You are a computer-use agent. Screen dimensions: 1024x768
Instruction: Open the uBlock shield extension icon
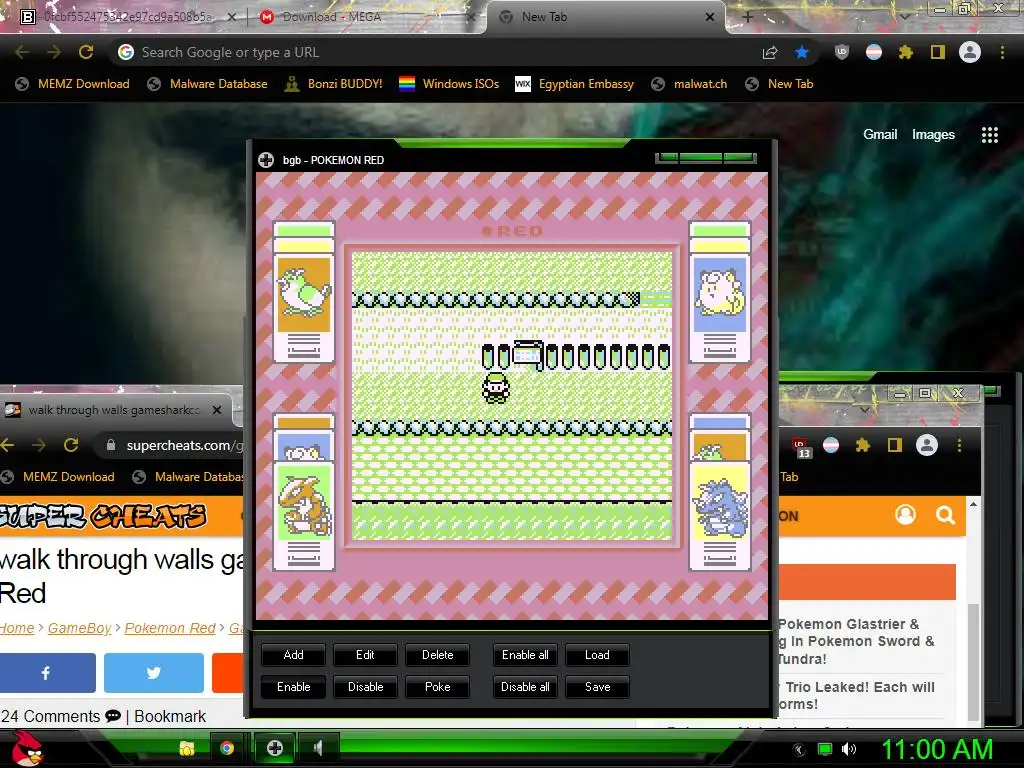[842, 52]
